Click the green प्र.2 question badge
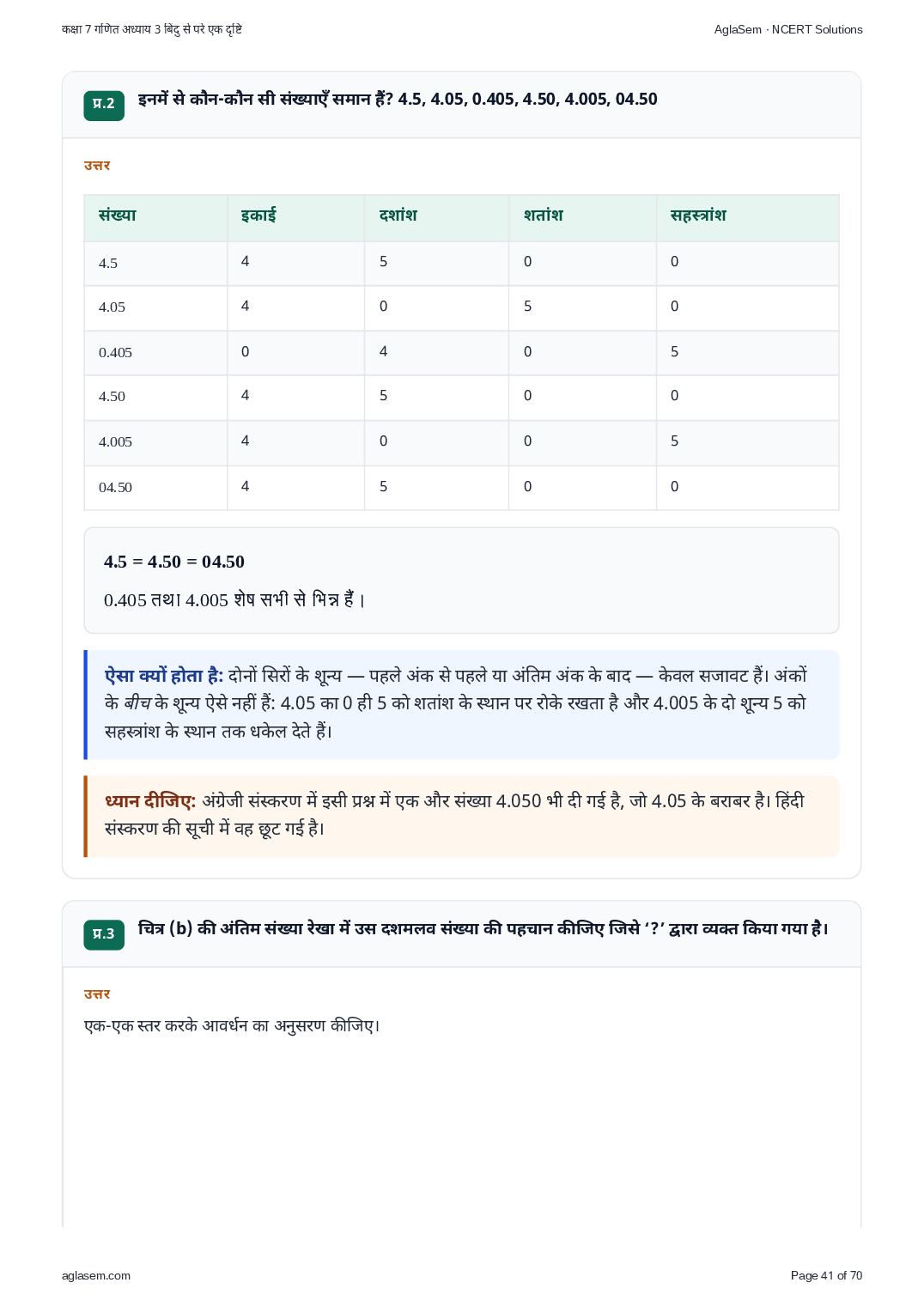 [104, 105]
